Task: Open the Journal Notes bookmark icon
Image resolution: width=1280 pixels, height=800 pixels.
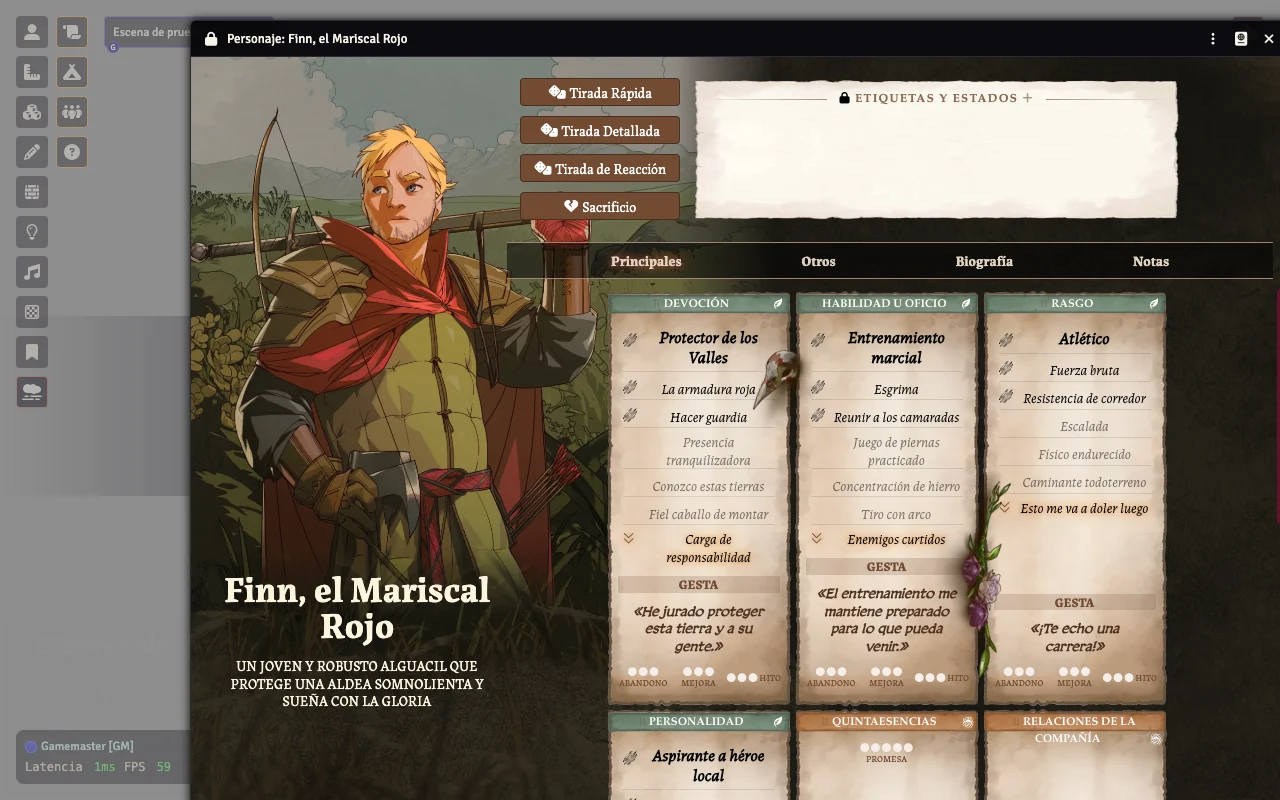Action: [x=32, y=352]
